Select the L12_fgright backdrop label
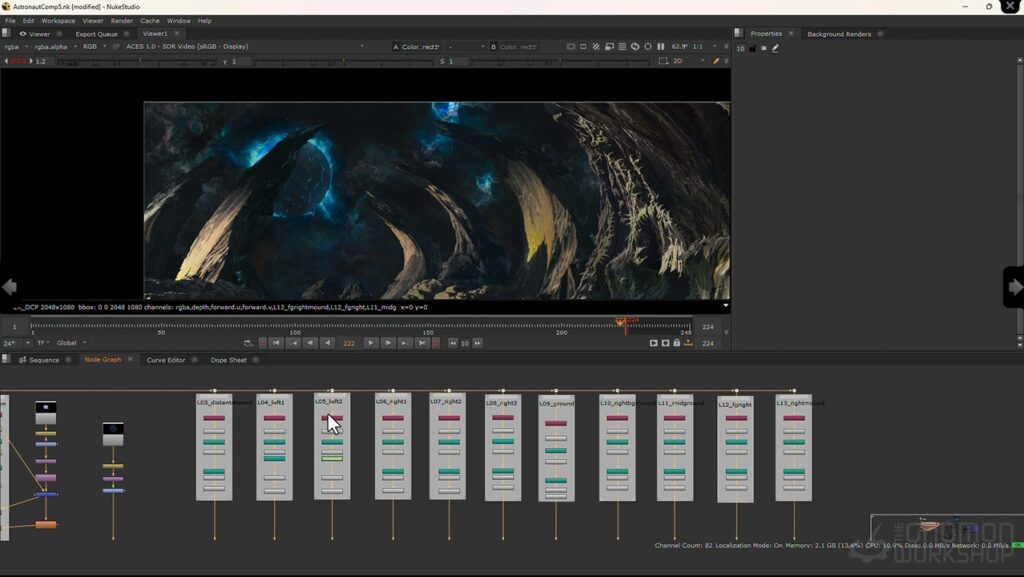This screenshot has width=1024, height=577. point(735,405)
